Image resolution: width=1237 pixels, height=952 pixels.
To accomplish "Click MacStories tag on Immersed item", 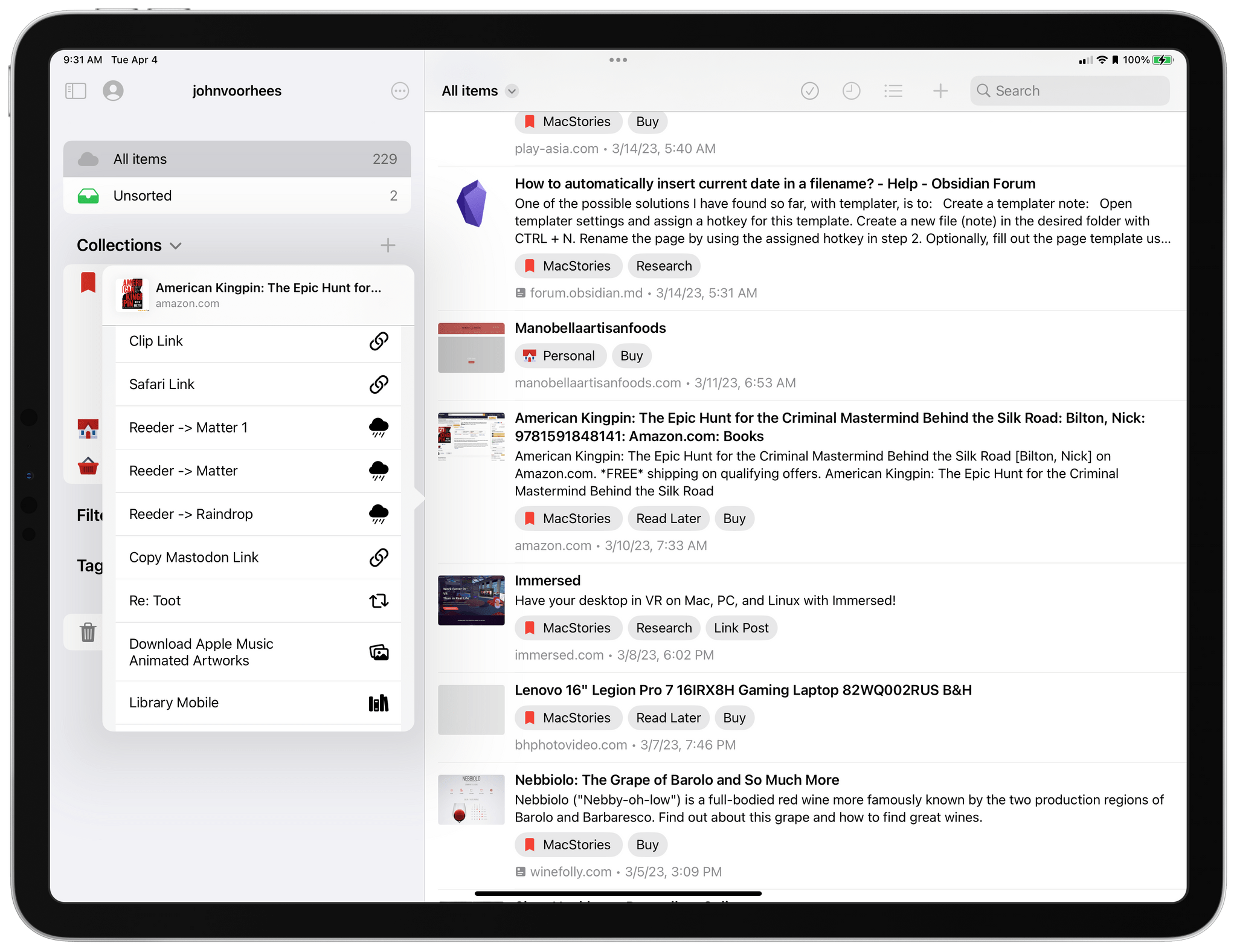I will [x=568, y=628].
